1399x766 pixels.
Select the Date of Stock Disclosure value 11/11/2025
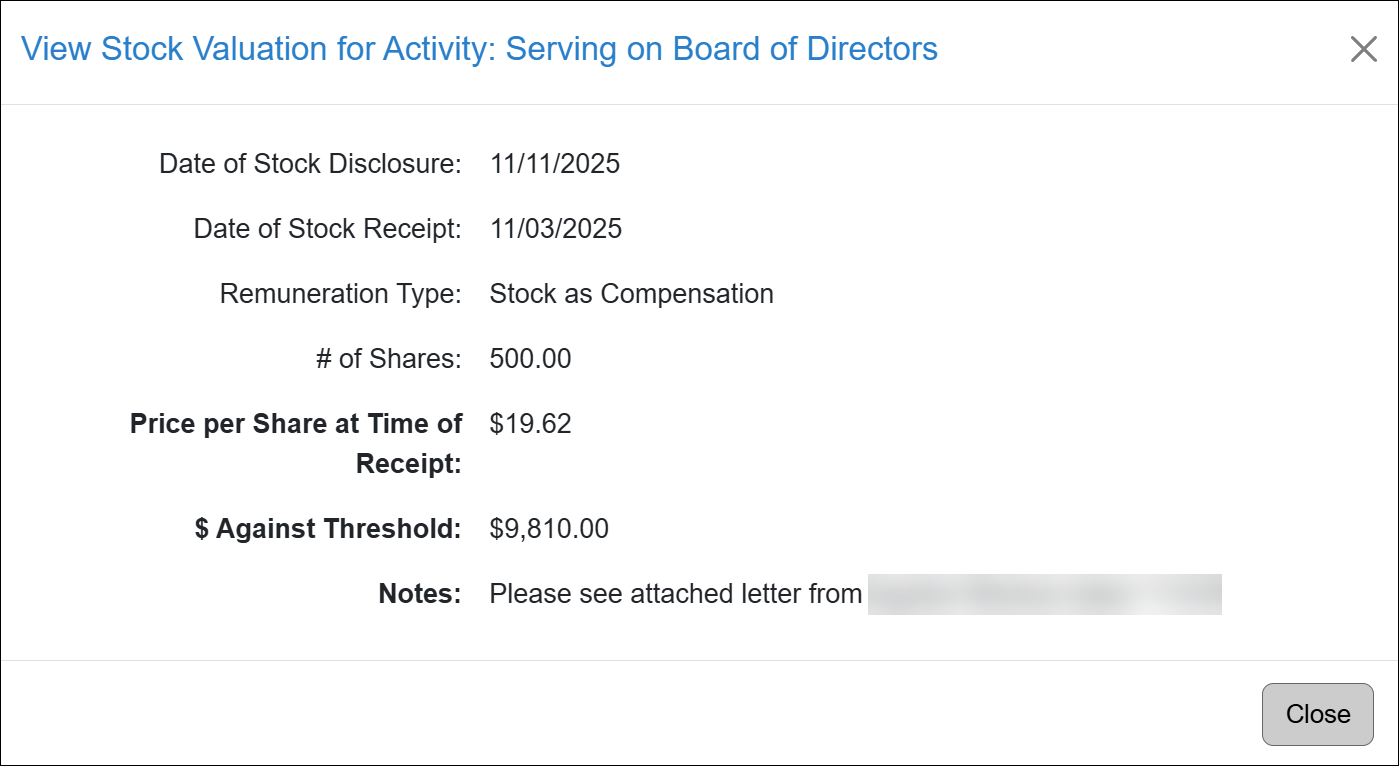point(554,163)
